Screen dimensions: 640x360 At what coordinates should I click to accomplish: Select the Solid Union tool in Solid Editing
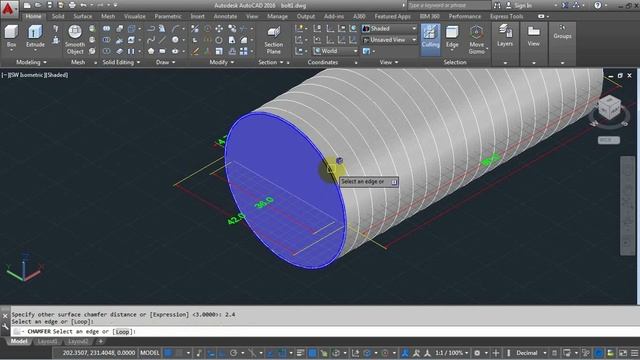[x=107, y=29]
